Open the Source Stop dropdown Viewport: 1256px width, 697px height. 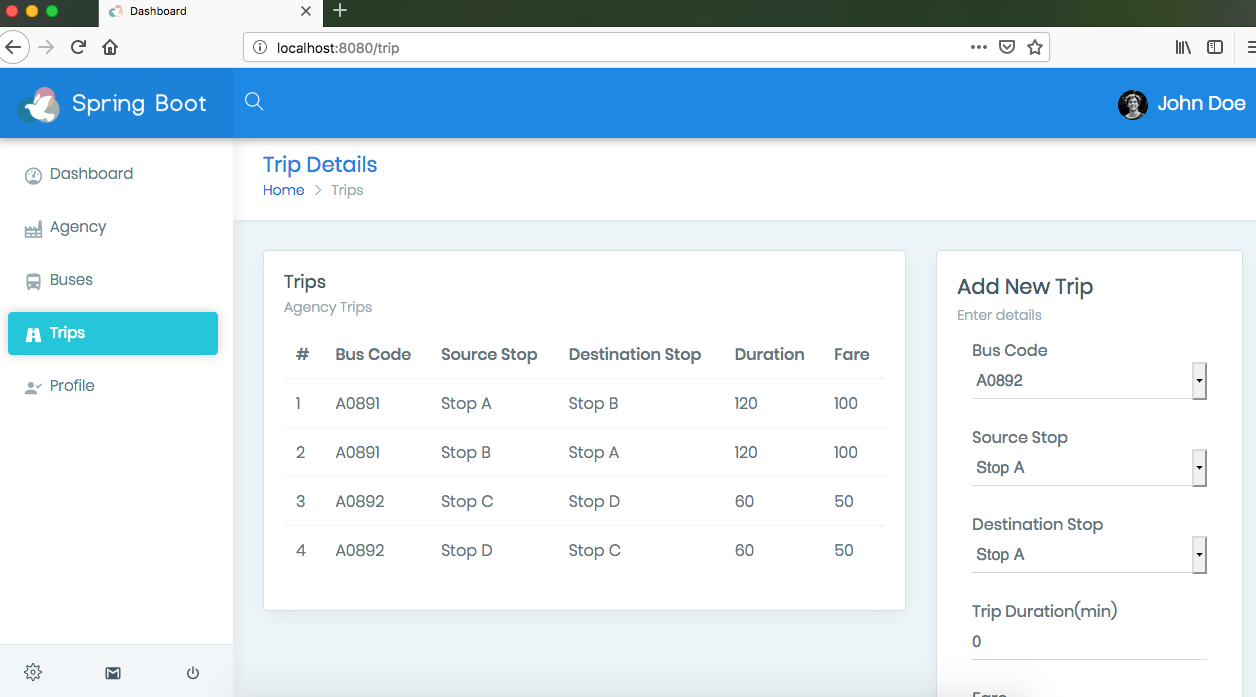tap(1089, 467)
